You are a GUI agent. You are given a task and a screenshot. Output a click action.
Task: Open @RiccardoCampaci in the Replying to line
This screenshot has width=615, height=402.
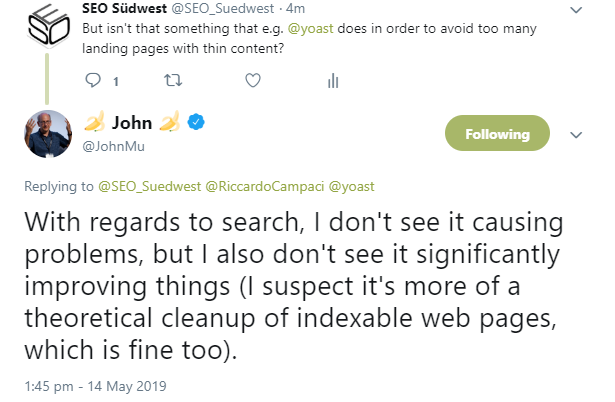pyautogui.click(x=265, y=186)
